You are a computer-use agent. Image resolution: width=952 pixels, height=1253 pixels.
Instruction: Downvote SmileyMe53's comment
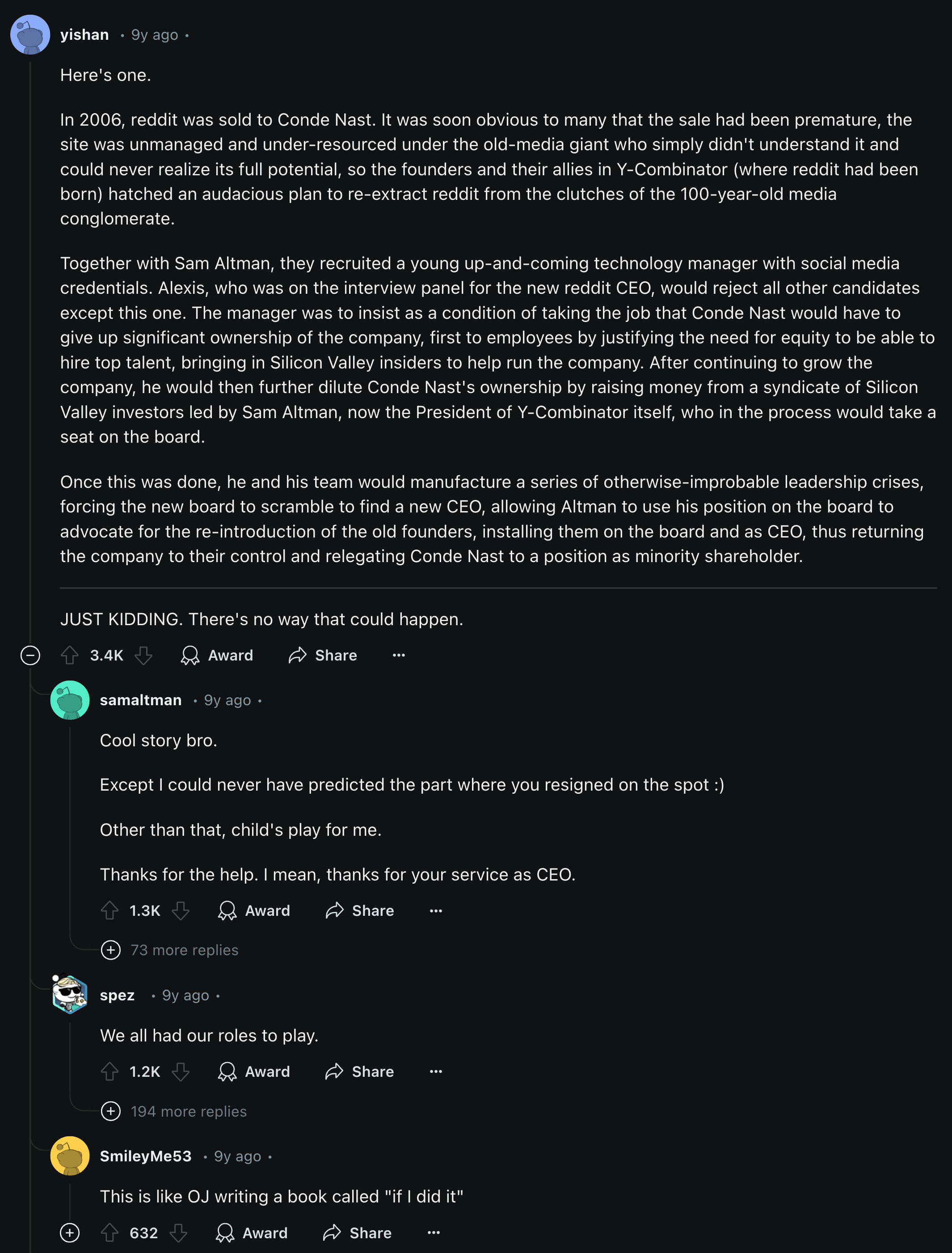(178, 1232)
